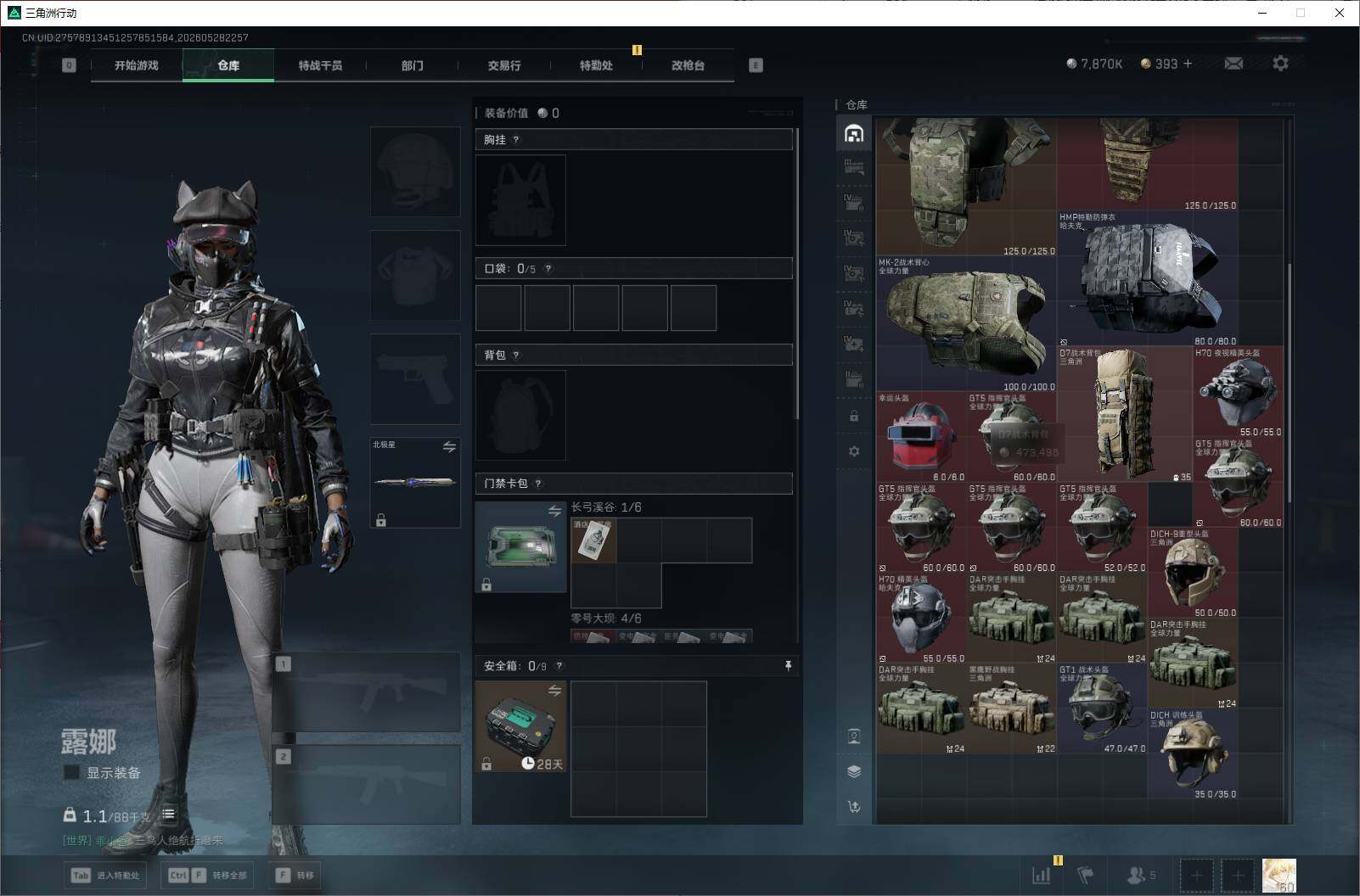
Task: Click the help question mark beside 背包
Action: [x=516, y=355]
